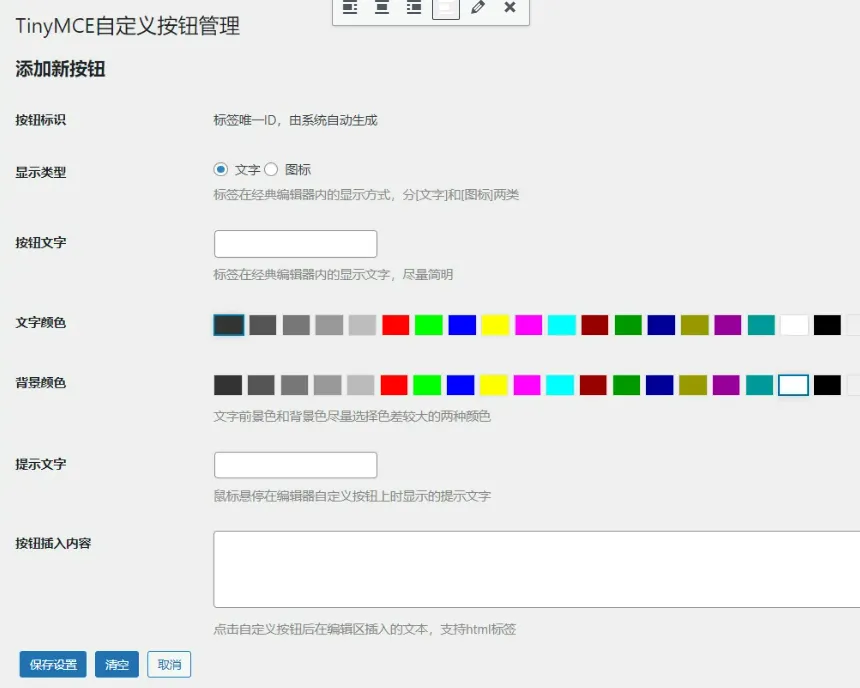Select the 文字 display type radio button

pos(220,170)
